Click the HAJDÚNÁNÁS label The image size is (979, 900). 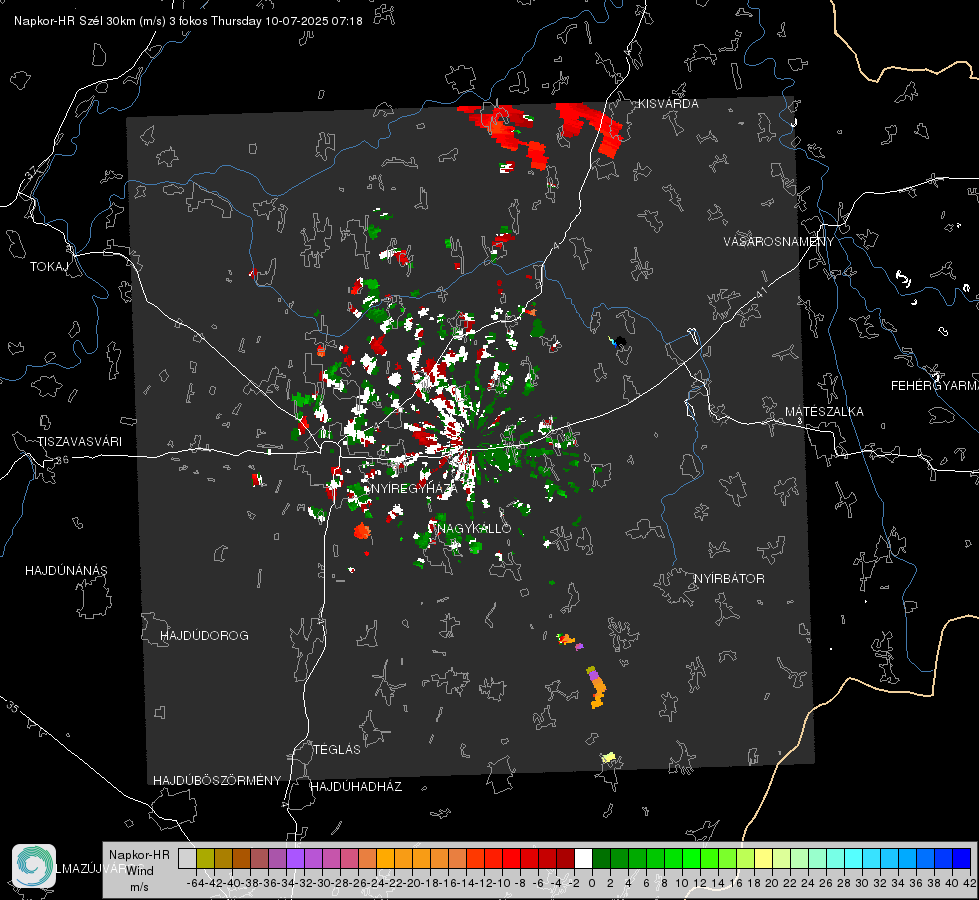point(66,570)
